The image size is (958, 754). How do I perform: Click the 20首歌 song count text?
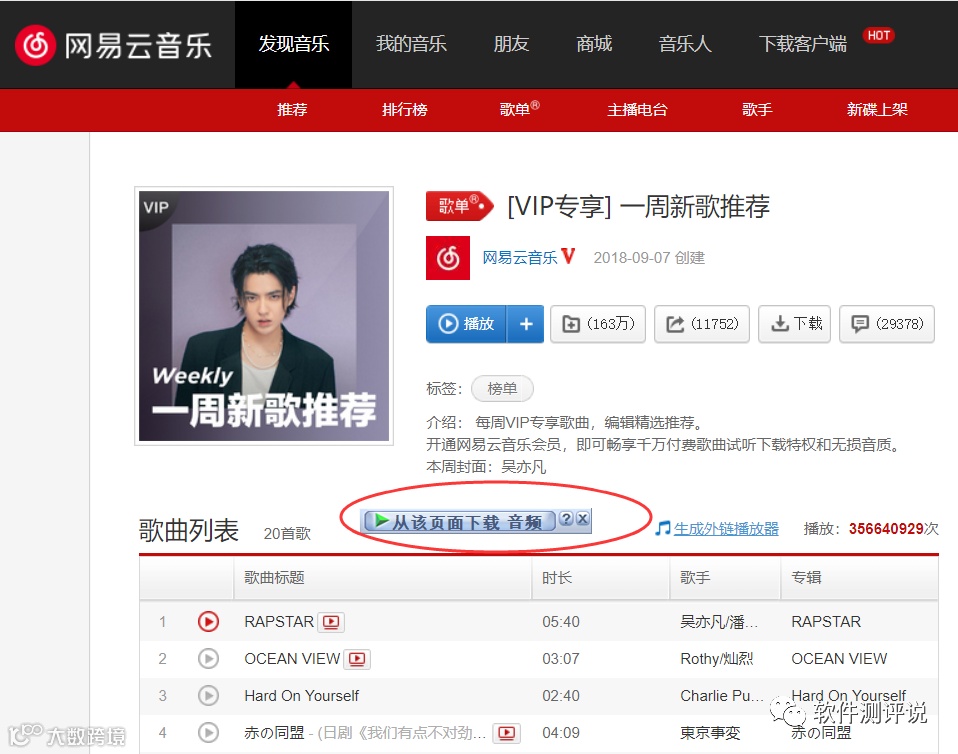(287, 533)
